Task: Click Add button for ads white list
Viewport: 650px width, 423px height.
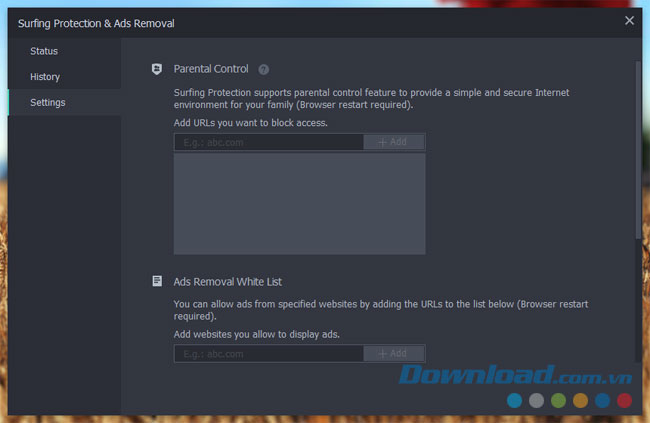Action: pyautogui.click(x=394, y=353)
